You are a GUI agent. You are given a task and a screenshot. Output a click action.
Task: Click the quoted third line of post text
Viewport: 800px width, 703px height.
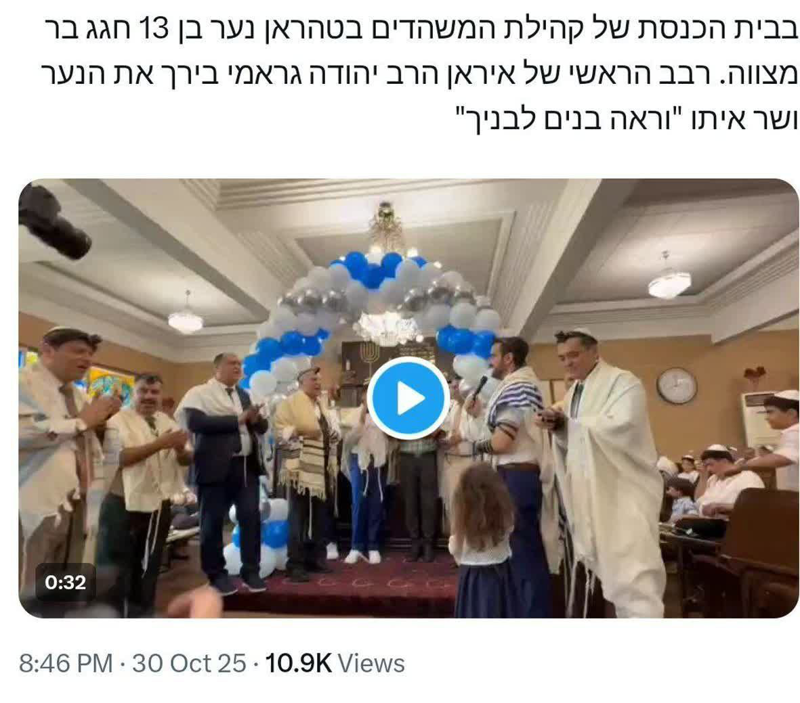(626, 119)
